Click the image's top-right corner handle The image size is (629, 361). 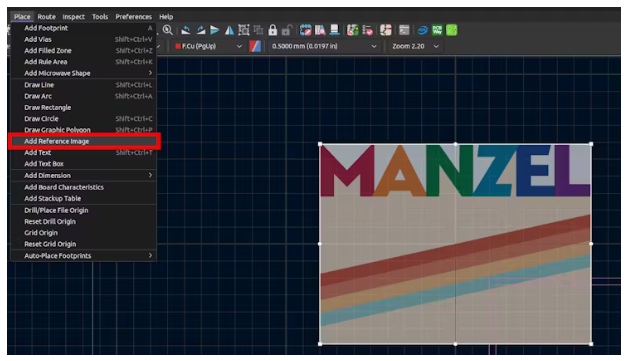pos(591,144)
